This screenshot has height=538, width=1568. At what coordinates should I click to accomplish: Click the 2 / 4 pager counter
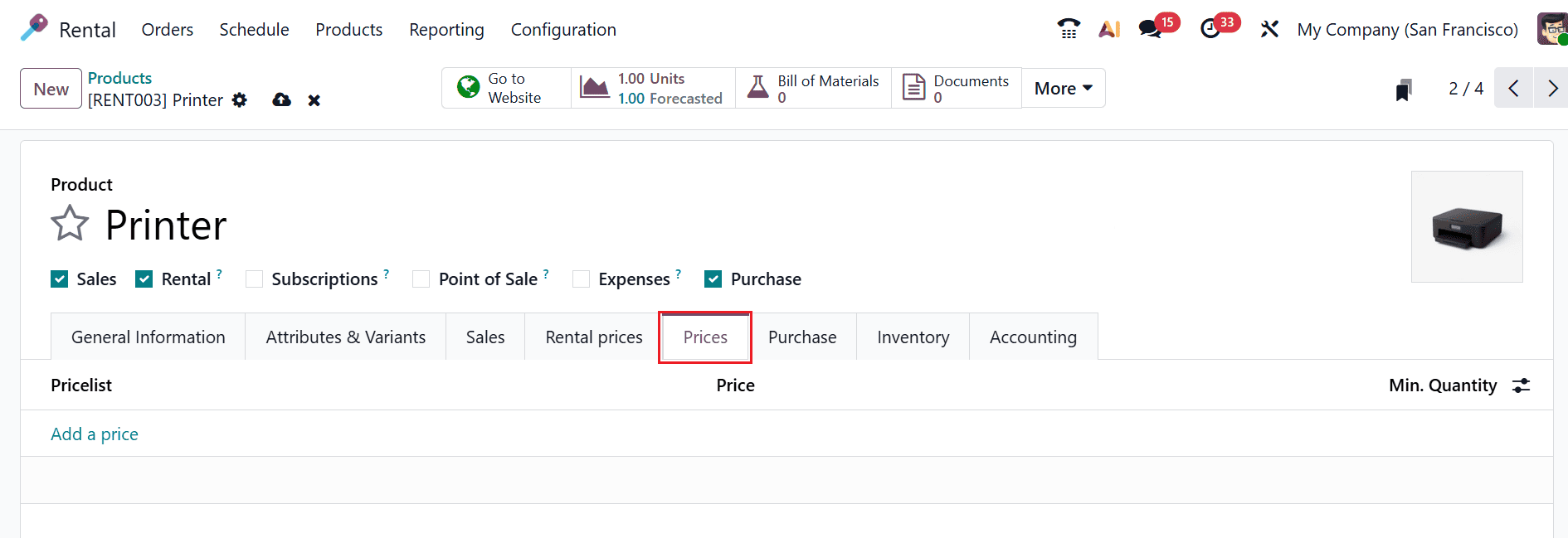pyautogui.click(x=1466, y=89)
